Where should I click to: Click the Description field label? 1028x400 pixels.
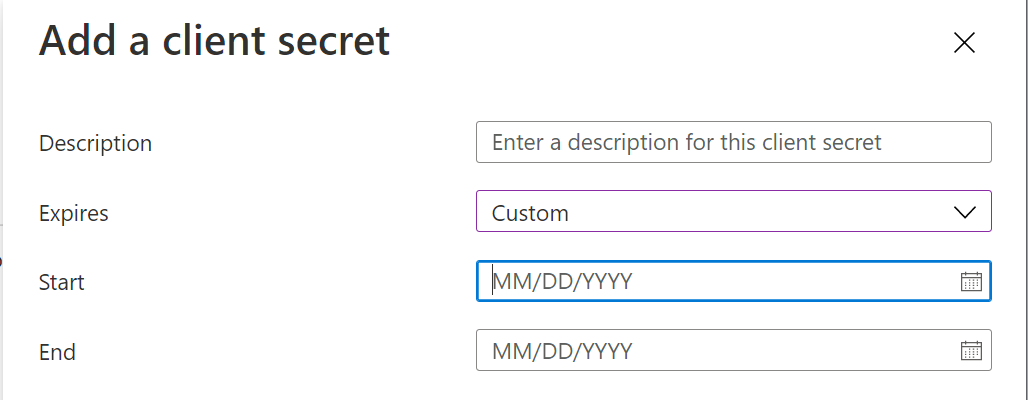(95, 143)
